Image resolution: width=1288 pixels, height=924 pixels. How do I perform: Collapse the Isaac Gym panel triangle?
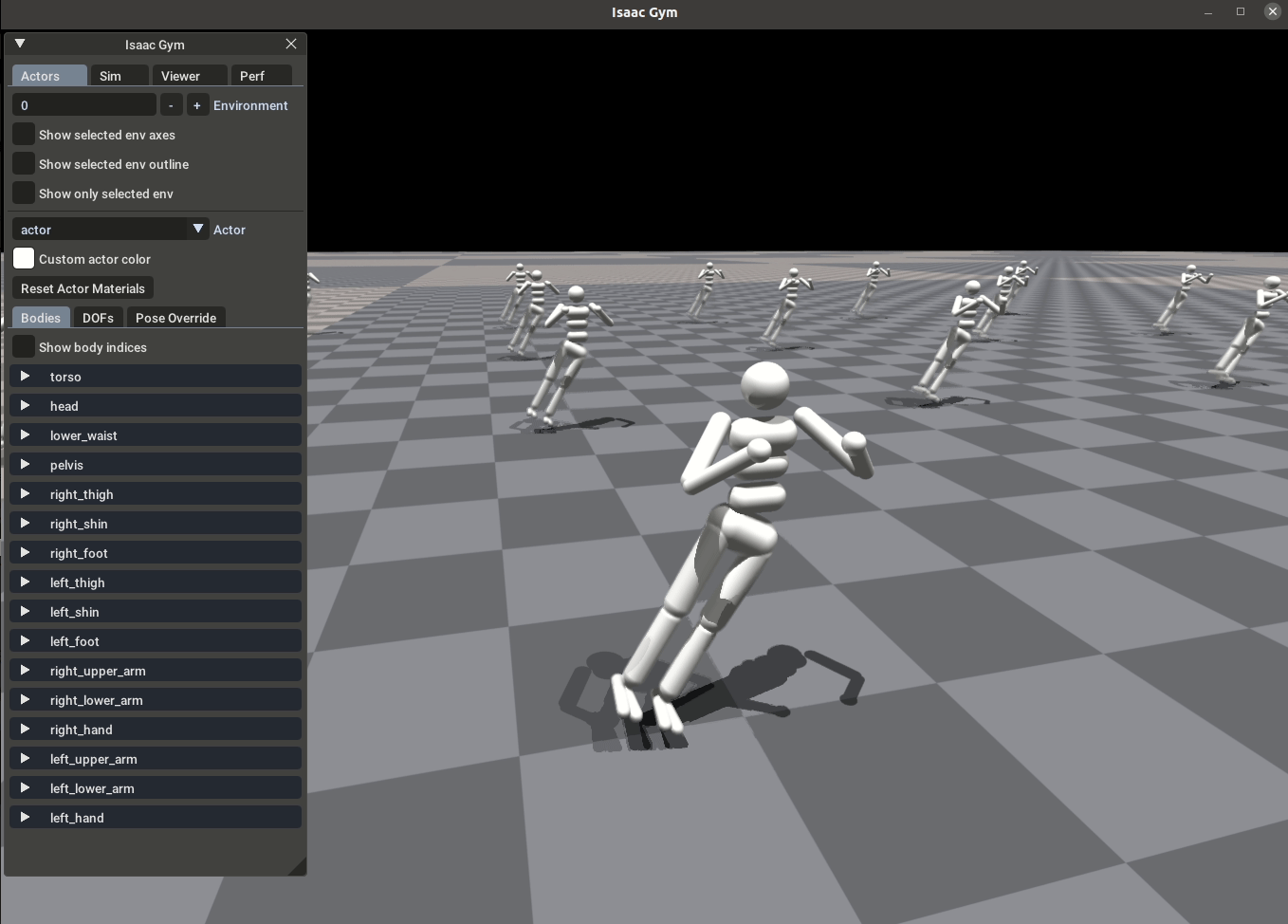point(20,44)
